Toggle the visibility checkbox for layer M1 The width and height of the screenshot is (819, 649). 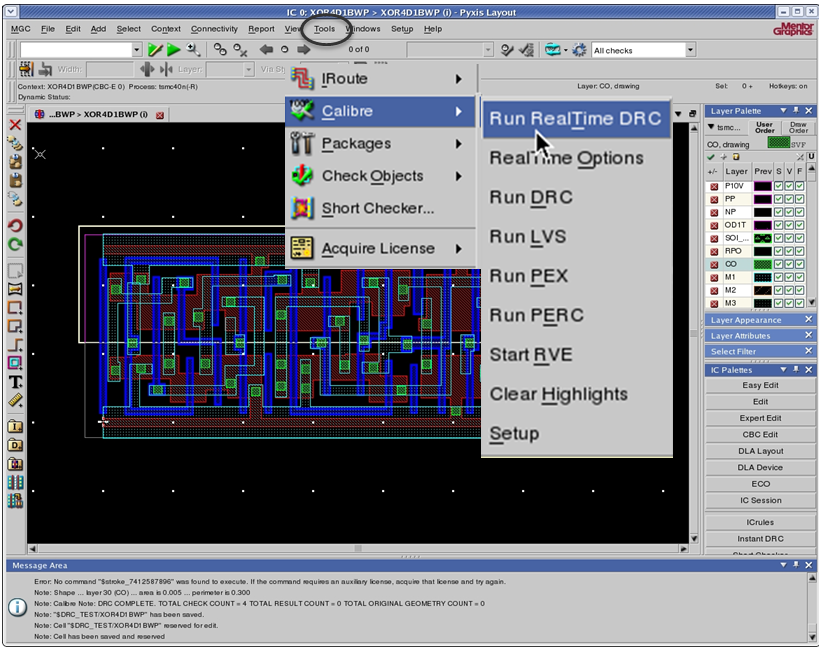pos(790,277)
